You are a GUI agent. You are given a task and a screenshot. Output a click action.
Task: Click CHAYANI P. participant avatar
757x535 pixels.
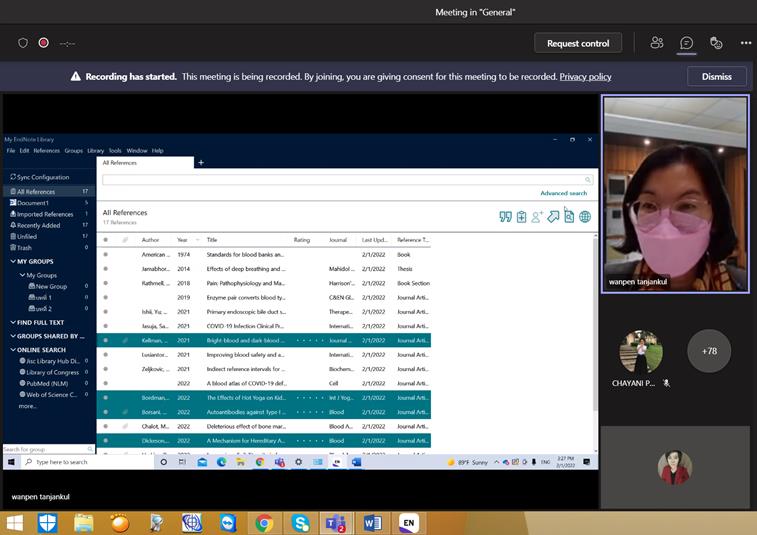click(x=641, y=351)
